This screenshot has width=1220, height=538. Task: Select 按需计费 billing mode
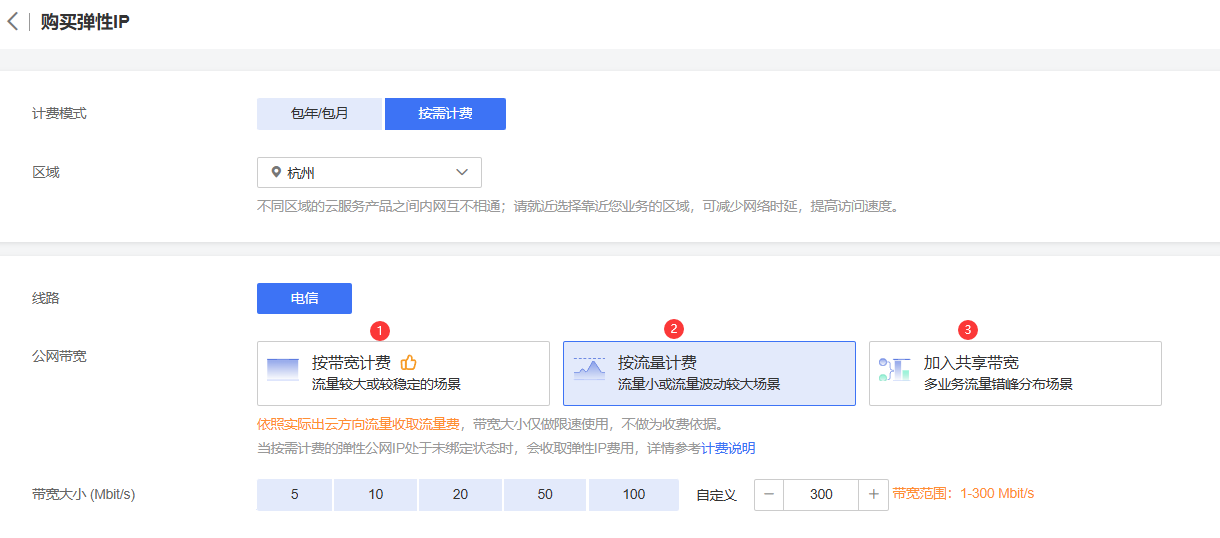pos(445,114)
